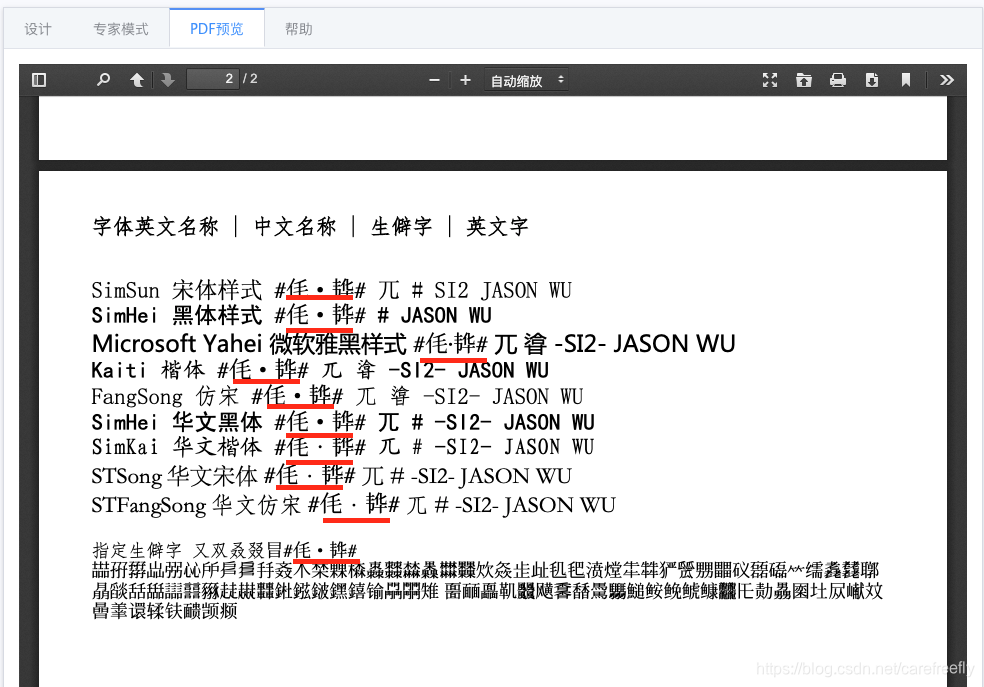Open the secondary tools double-arrow menu
This screenshot has height=687, width=984.
pos(947,80)
